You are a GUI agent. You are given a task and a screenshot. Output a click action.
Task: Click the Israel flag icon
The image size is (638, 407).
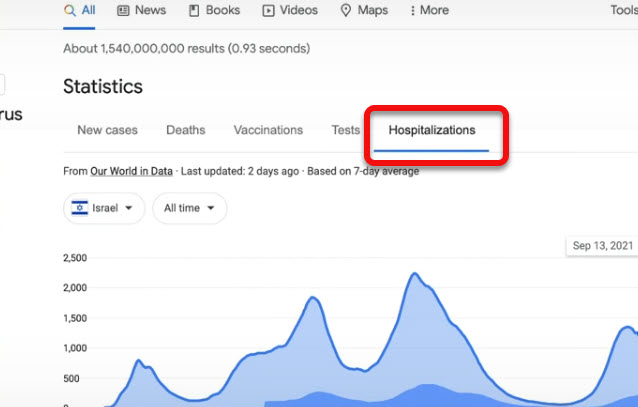click(79, 208)
